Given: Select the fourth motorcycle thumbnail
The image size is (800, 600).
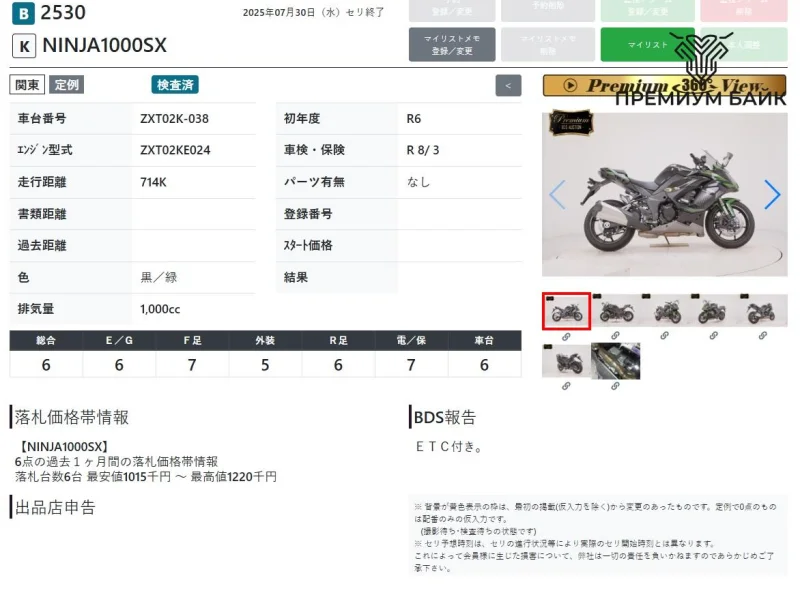Looking at the screenshot, I should pyautogui.click(x=713, y=311).
